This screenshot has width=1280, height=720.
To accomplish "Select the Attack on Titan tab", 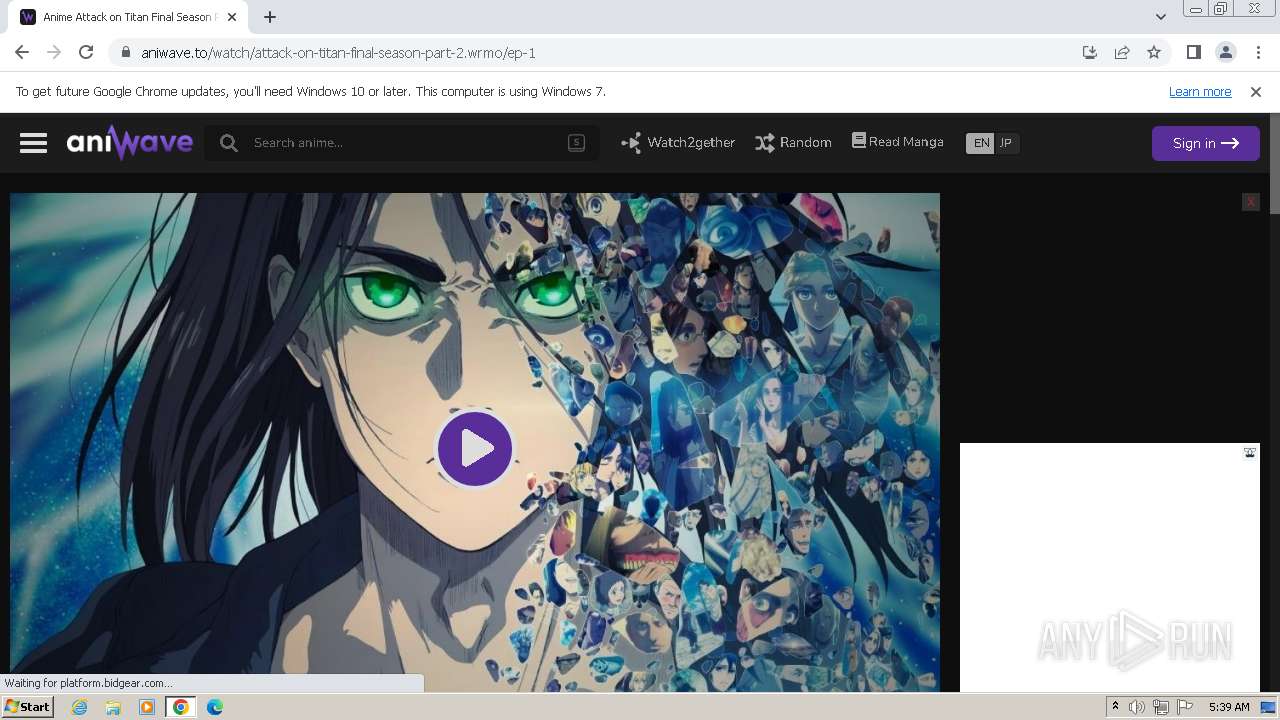I will click(x=130, y=17).
